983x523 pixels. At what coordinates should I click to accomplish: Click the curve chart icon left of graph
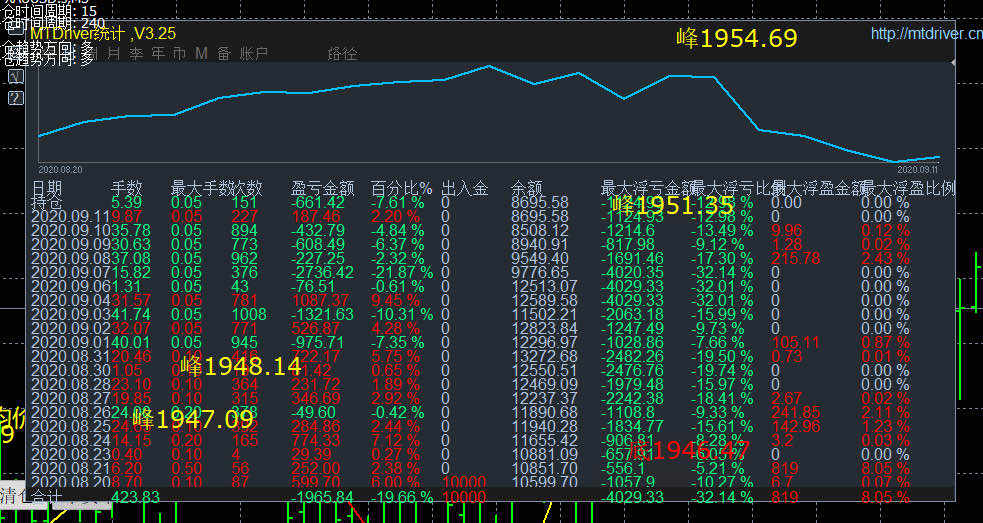tap(16, 77)
